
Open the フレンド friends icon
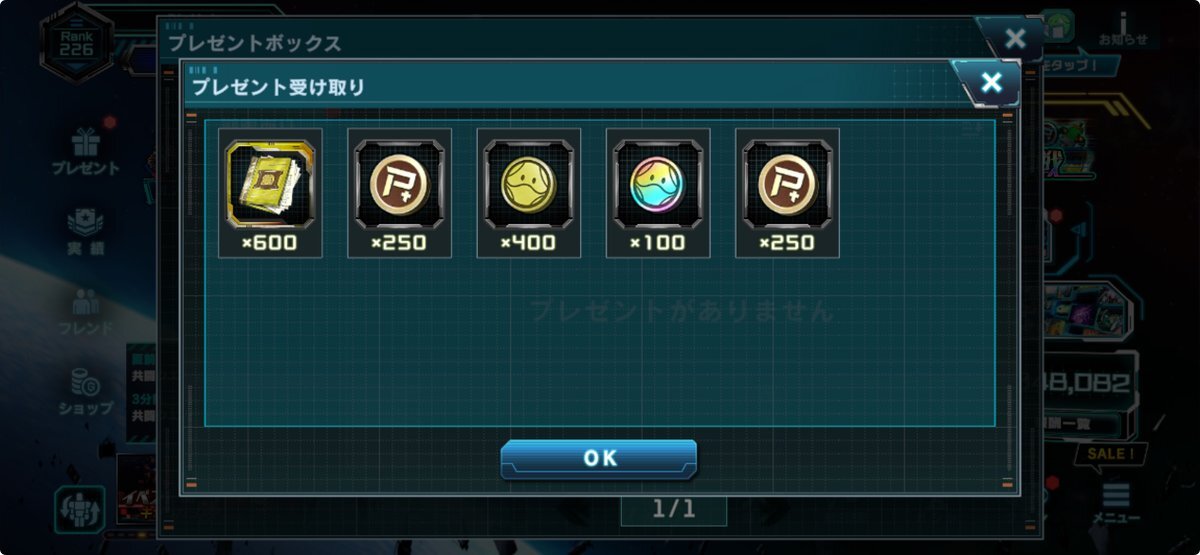(86, 311)
